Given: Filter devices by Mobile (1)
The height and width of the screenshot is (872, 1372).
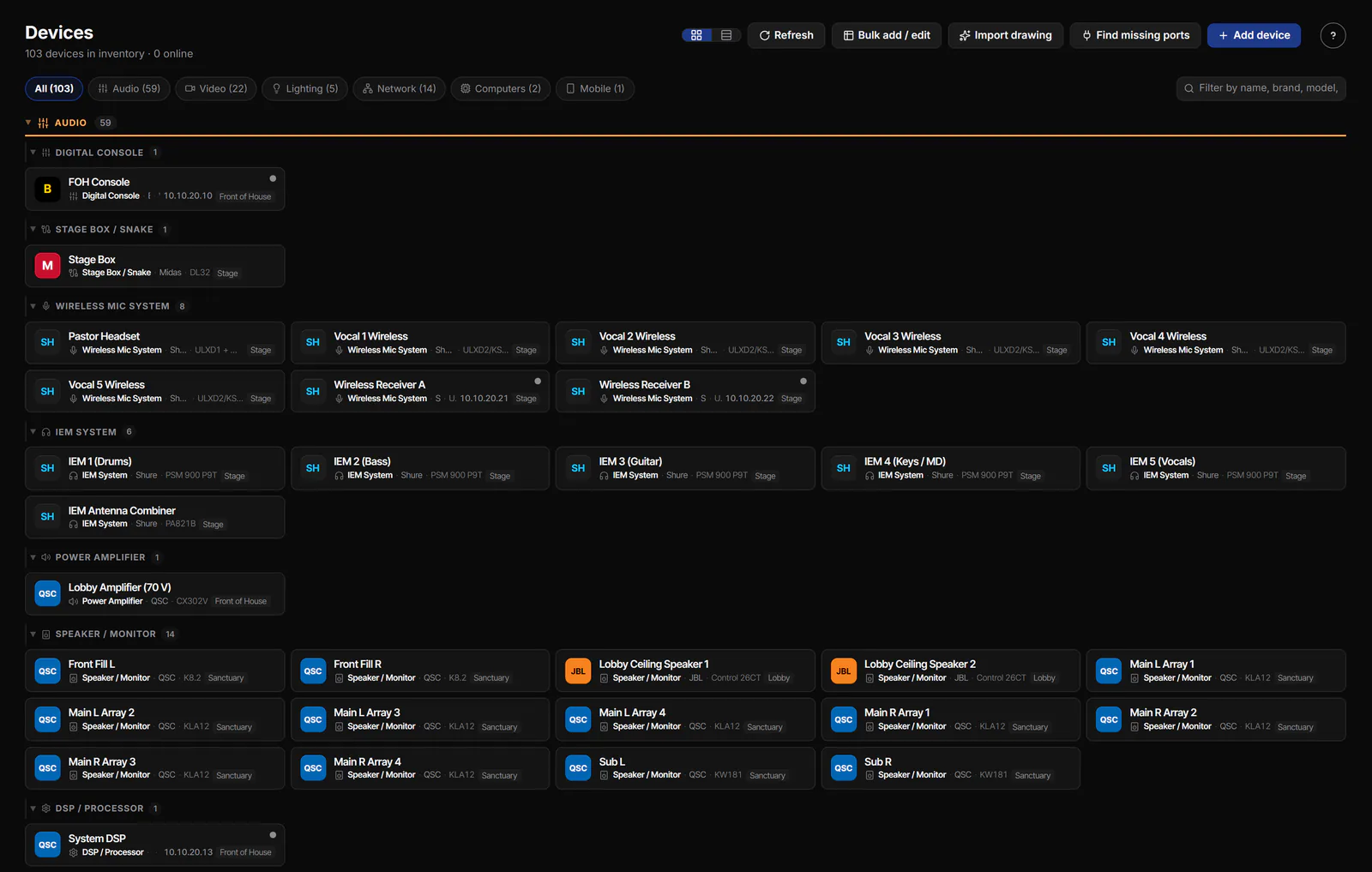Looking at the screenshot, I should [x=595, y=88].
